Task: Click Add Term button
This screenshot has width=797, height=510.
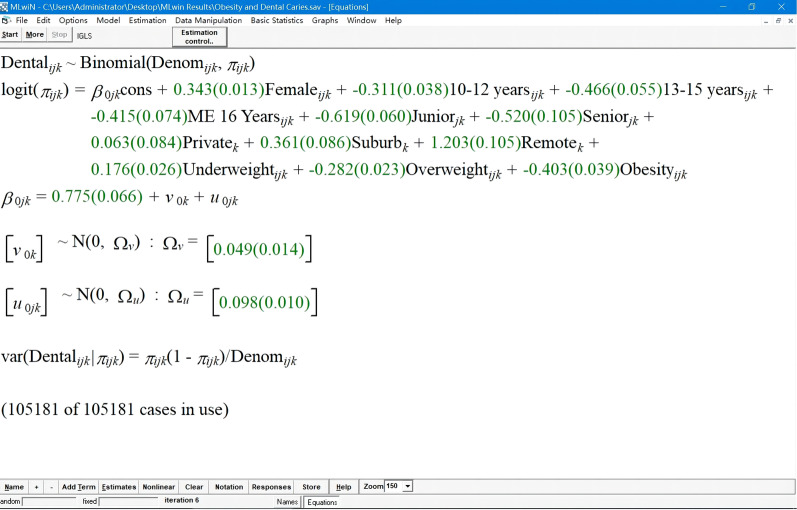Action: 79,487
